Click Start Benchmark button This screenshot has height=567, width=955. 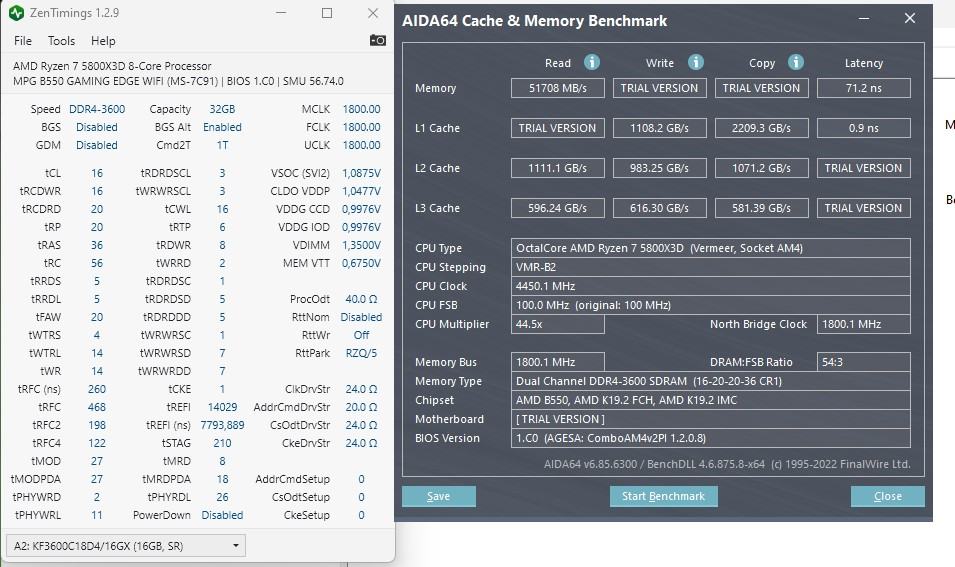coord(663,496)
